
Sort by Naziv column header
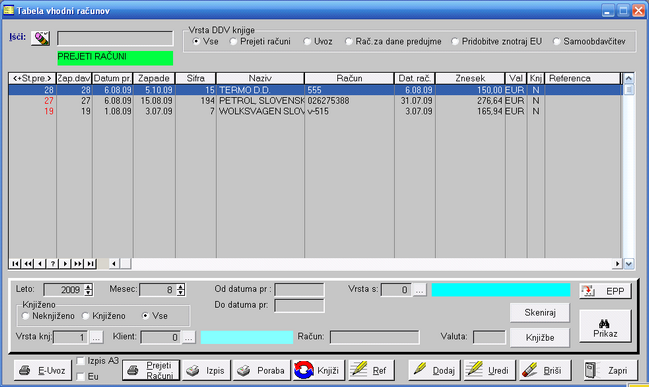click(260, 78)
